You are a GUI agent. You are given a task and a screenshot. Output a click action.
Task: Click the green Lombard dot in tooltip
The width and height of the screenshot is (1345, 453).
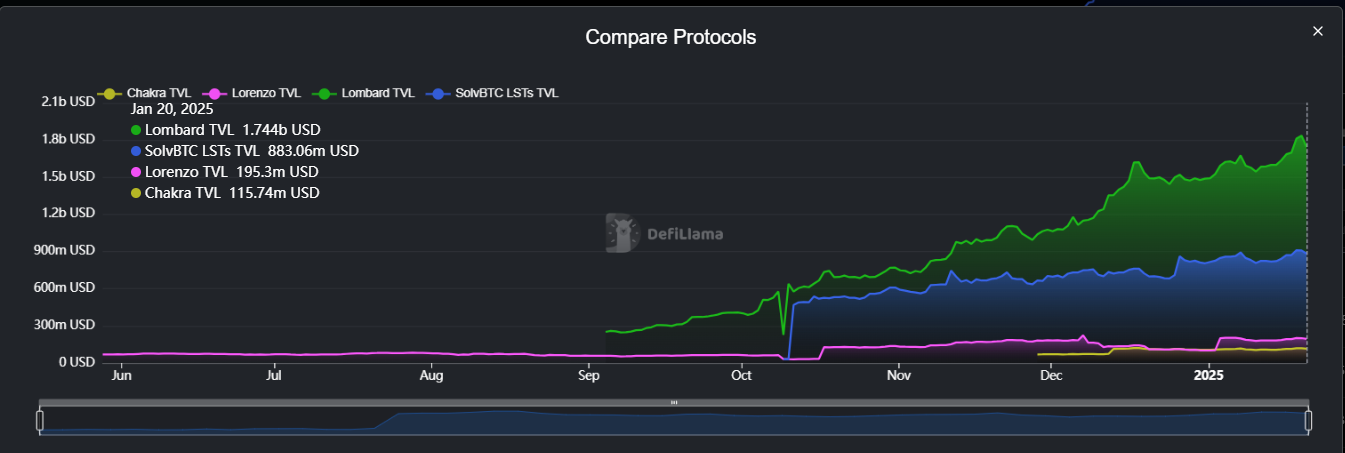tap(136, 130)
